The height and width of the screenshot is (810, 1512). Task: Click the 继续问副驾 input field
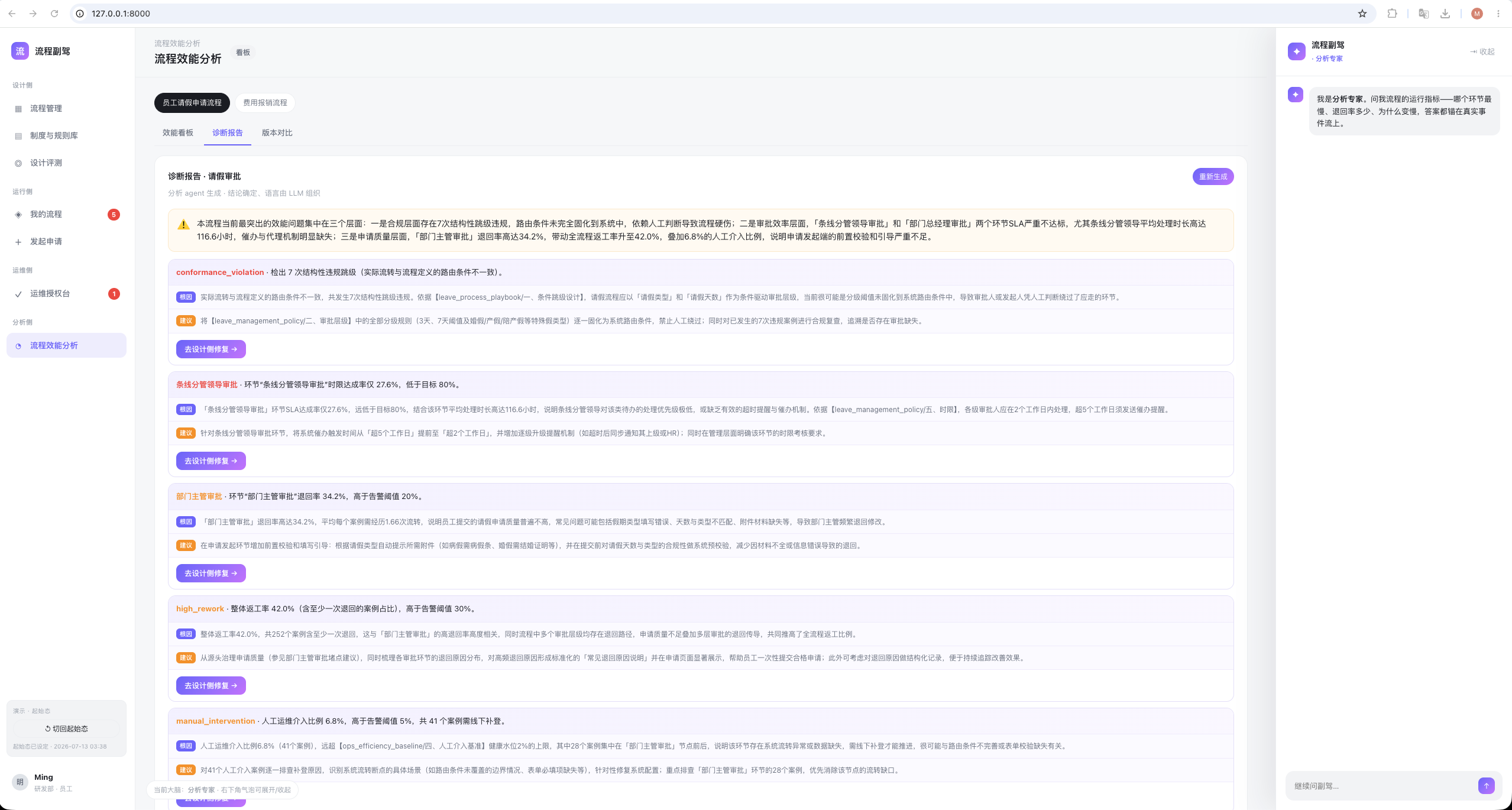pyautogui.click(x=1381, y=786)
